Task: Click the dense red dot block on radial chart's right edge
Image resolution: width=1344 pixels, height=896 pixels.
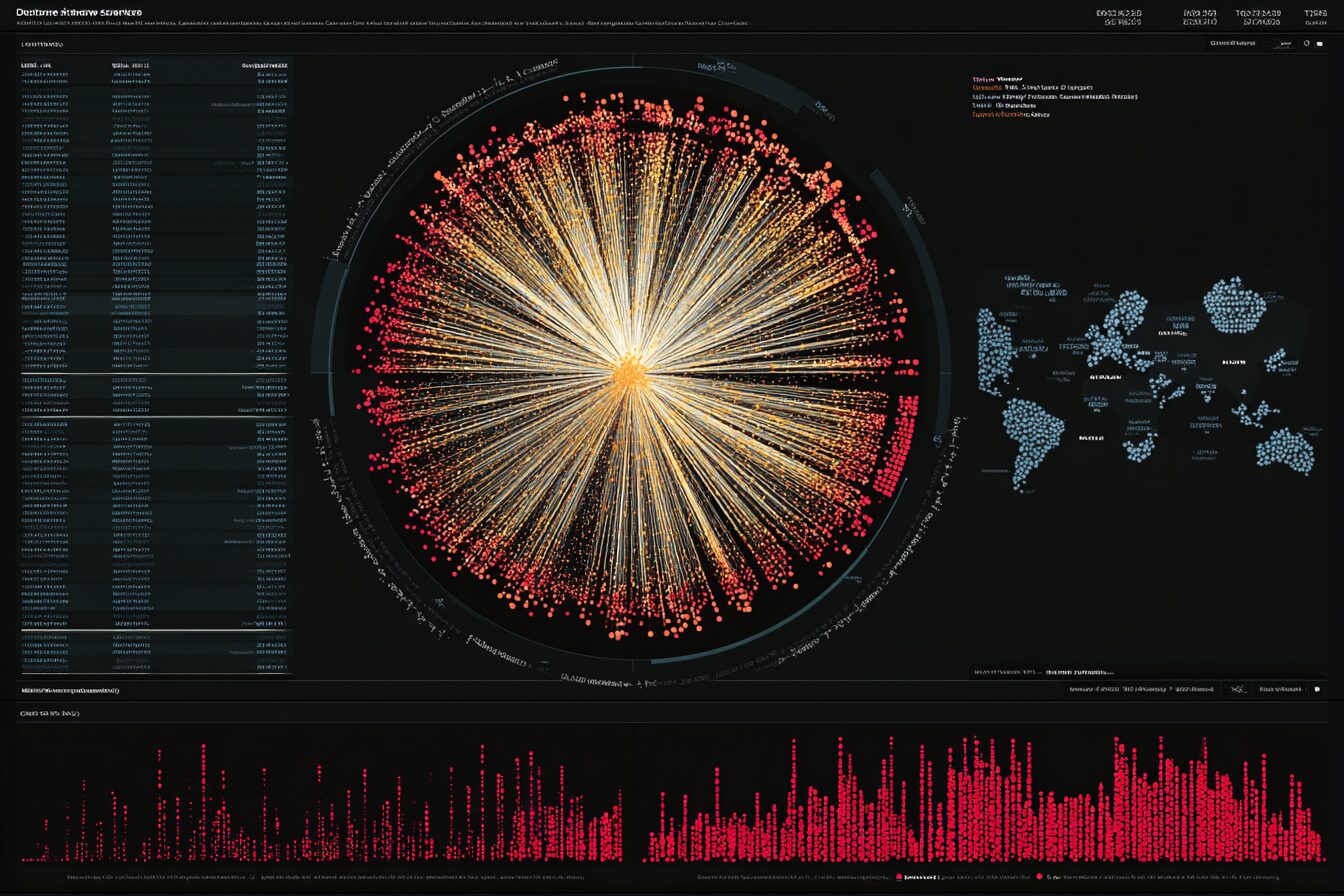Action: tap(896, 445)
